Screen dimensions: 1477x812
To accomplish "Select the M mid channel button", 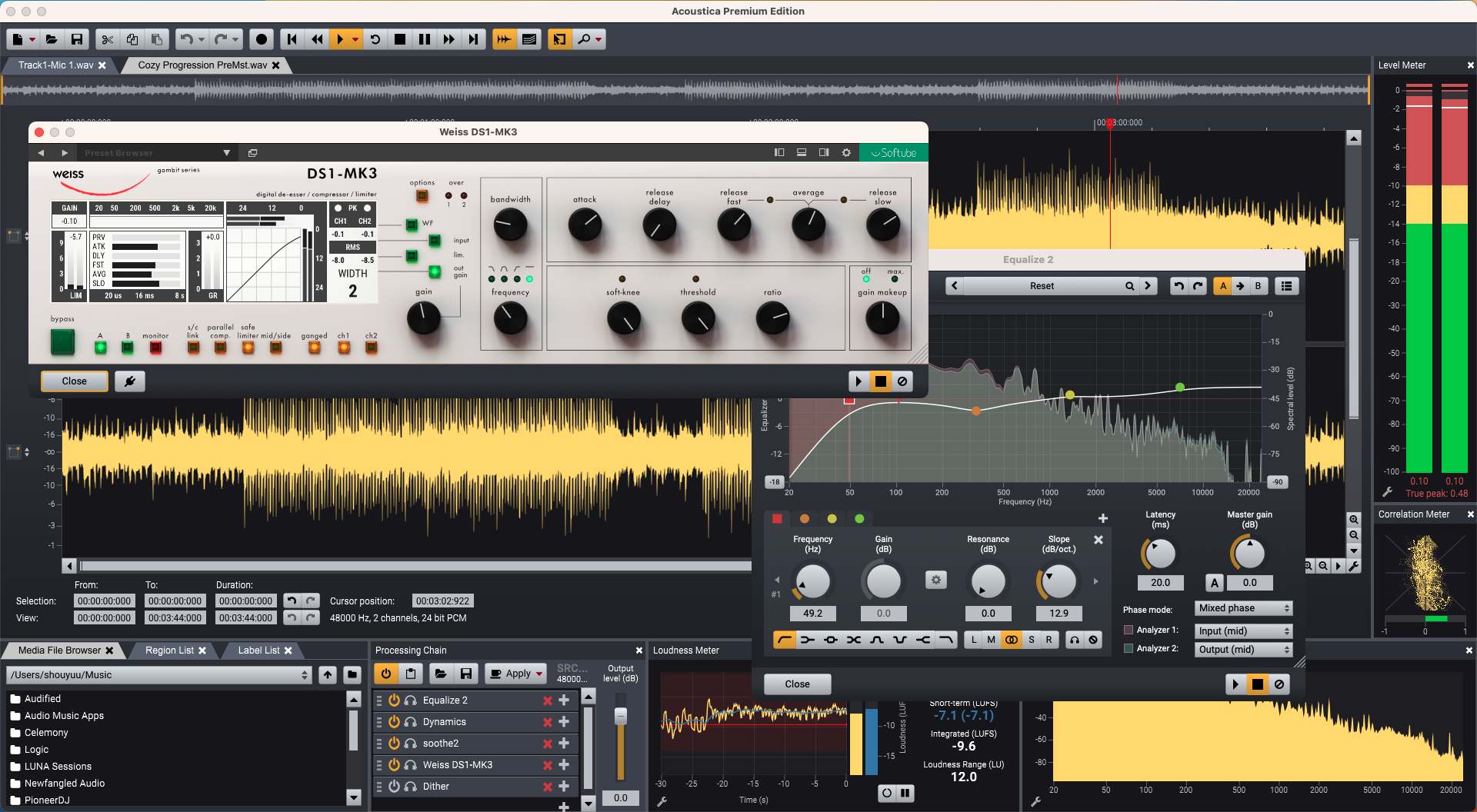I will tap(992, 640).
